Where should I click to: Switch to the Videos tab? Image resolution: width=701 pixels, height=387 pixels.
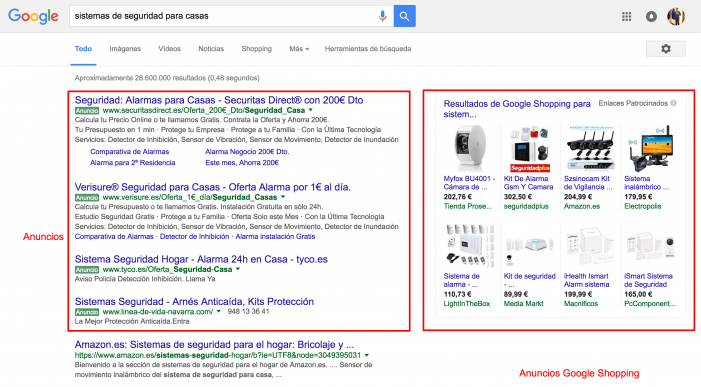[x=169, y=49]
